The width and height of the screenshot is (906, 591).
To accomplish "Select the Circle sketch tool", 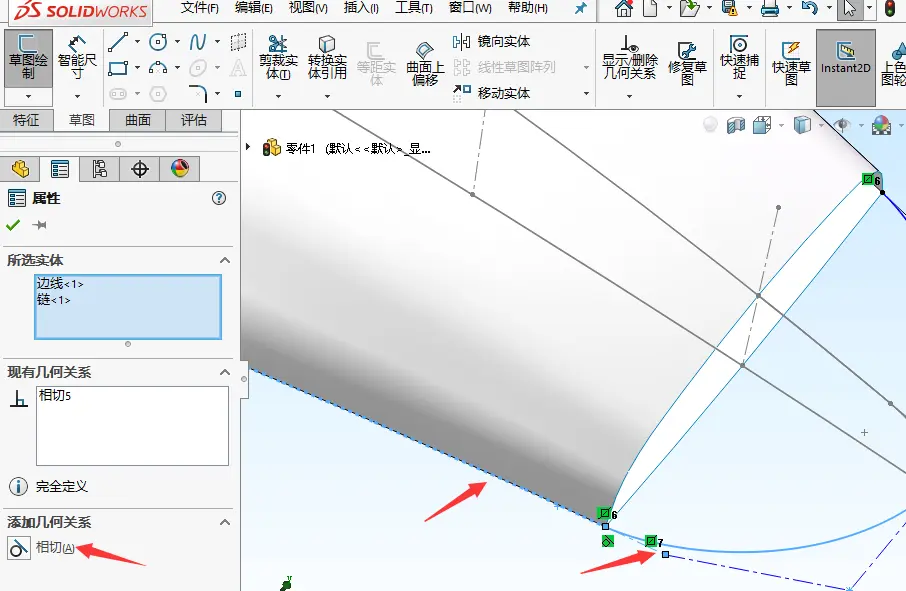I will 158,42.
